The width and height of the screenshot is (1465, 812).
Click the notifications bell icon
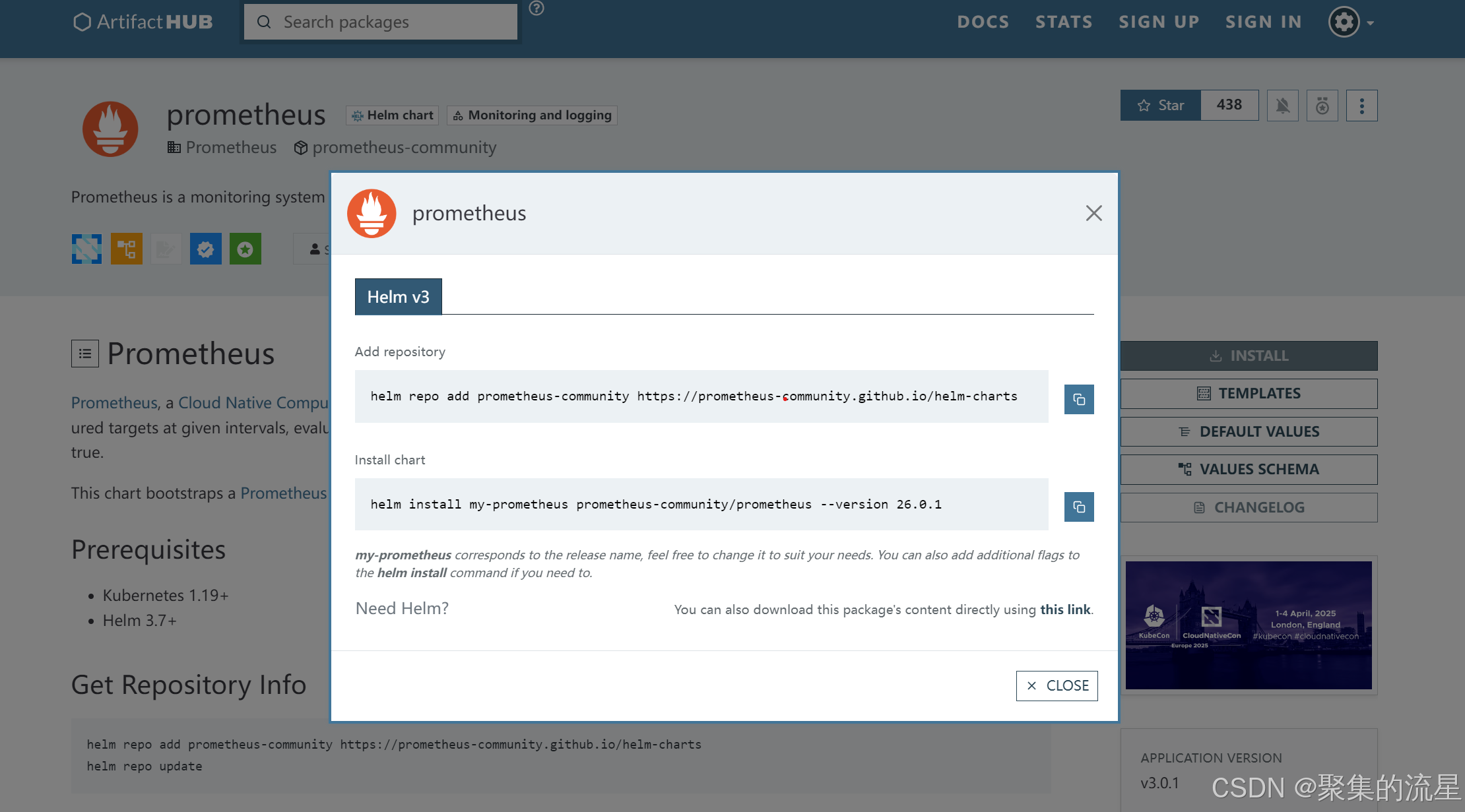[x=1282, y=106]
